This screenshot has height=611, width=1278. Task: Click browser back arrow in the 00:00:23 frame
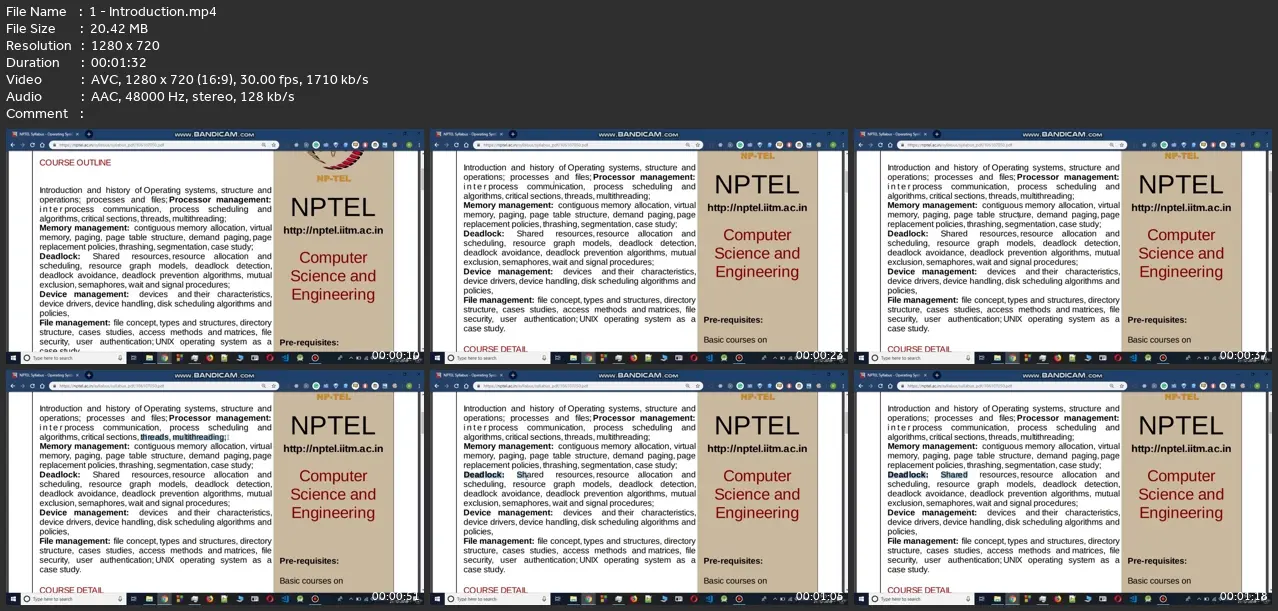tap(439, 145)
